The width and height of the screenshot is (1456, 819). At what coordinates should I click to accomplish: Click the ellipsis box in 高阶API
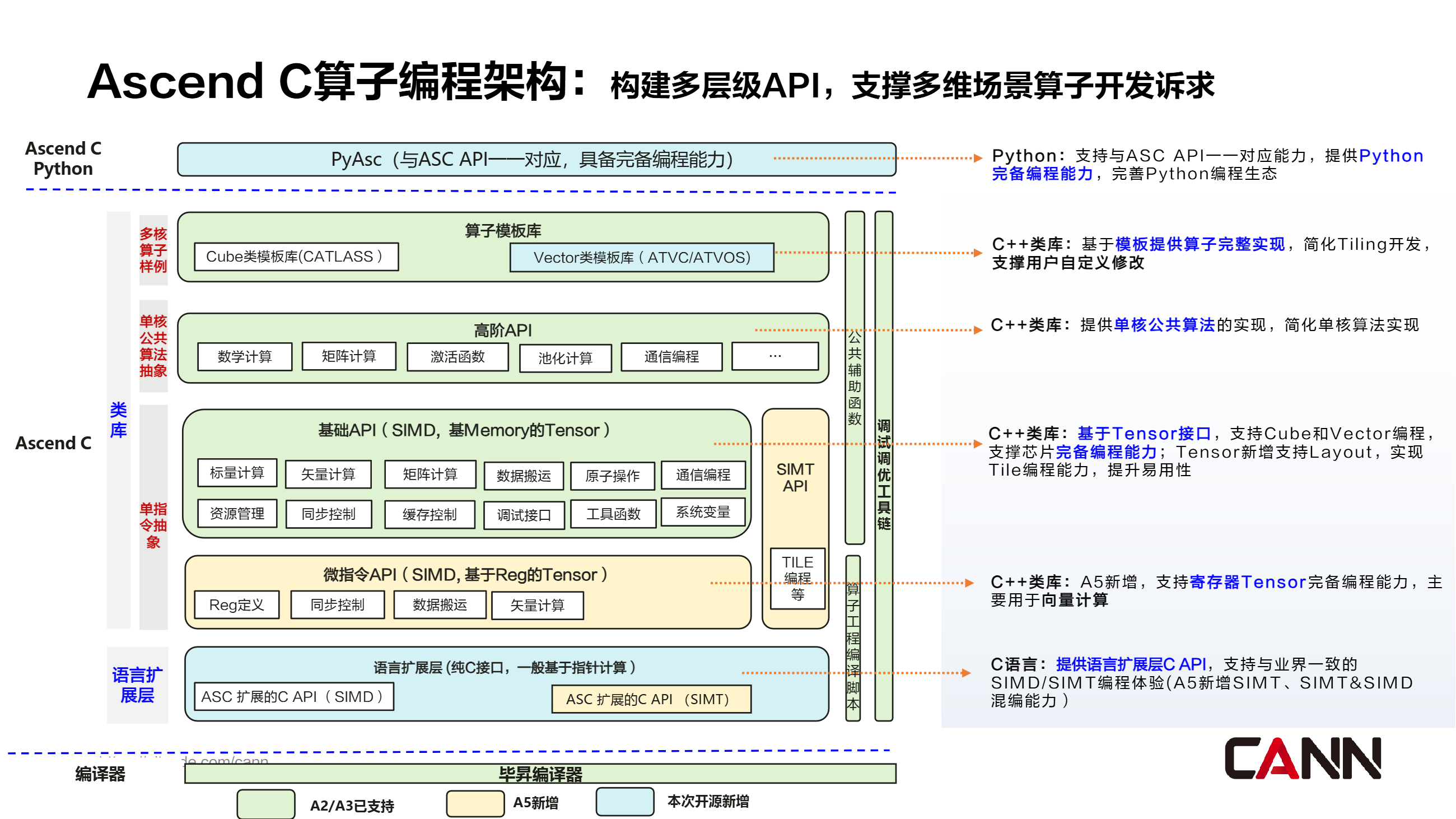click(774, 356)
